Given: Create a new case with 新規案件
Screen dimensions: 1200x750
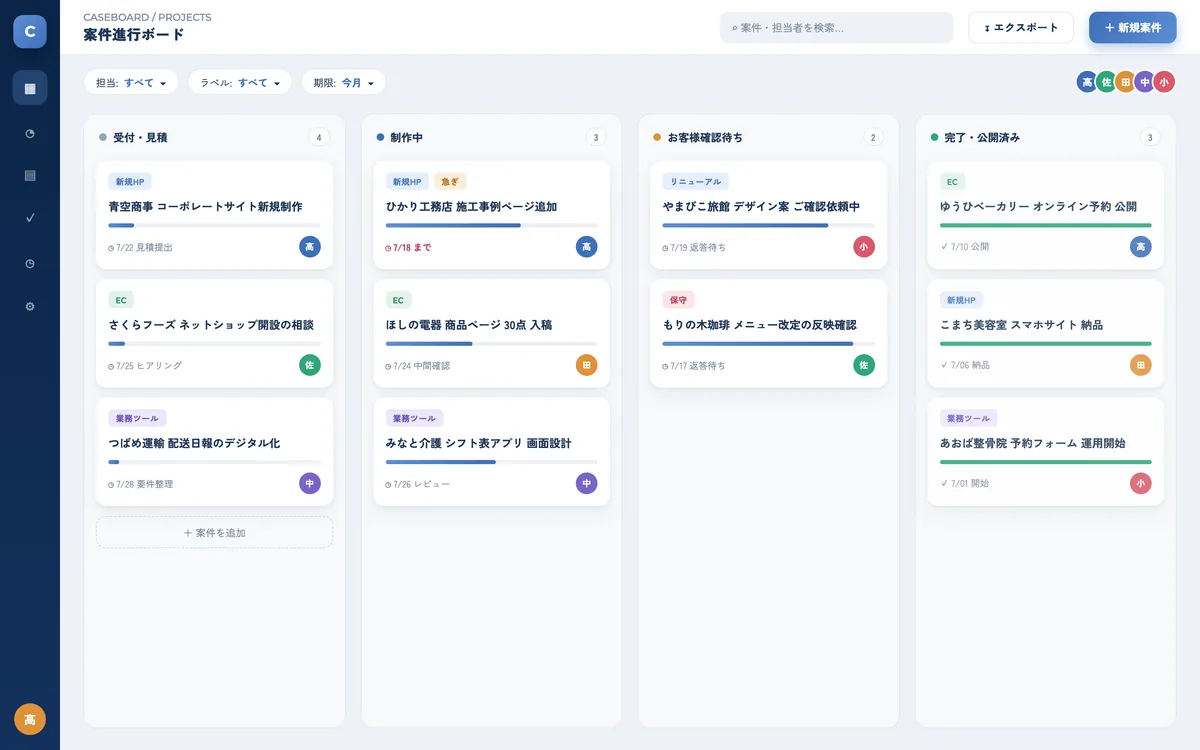Looking at the screenshot, I should [1133, 28].
